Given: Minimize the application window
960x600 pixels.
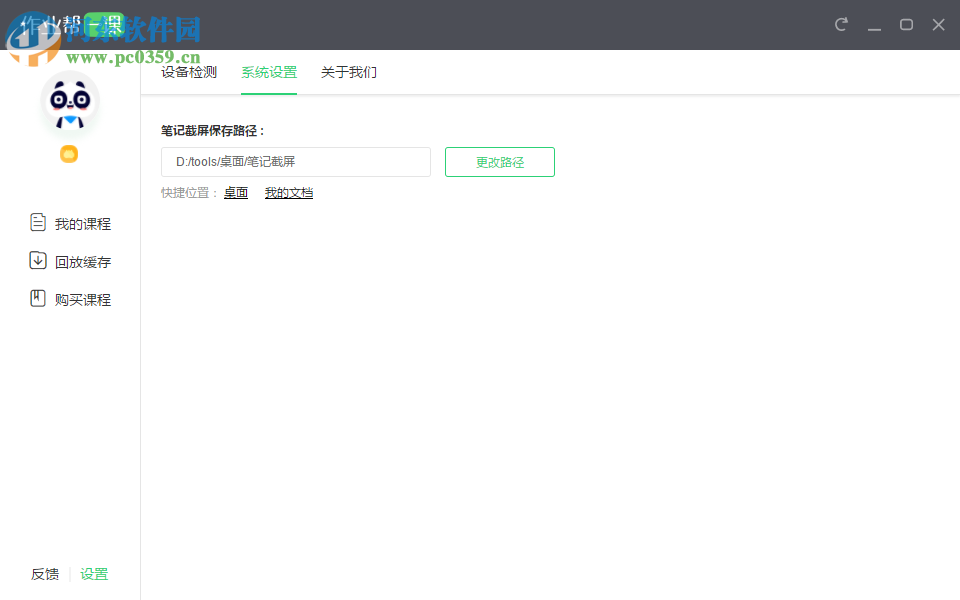Looking at the screenshot, I should (x=874, y=24).
